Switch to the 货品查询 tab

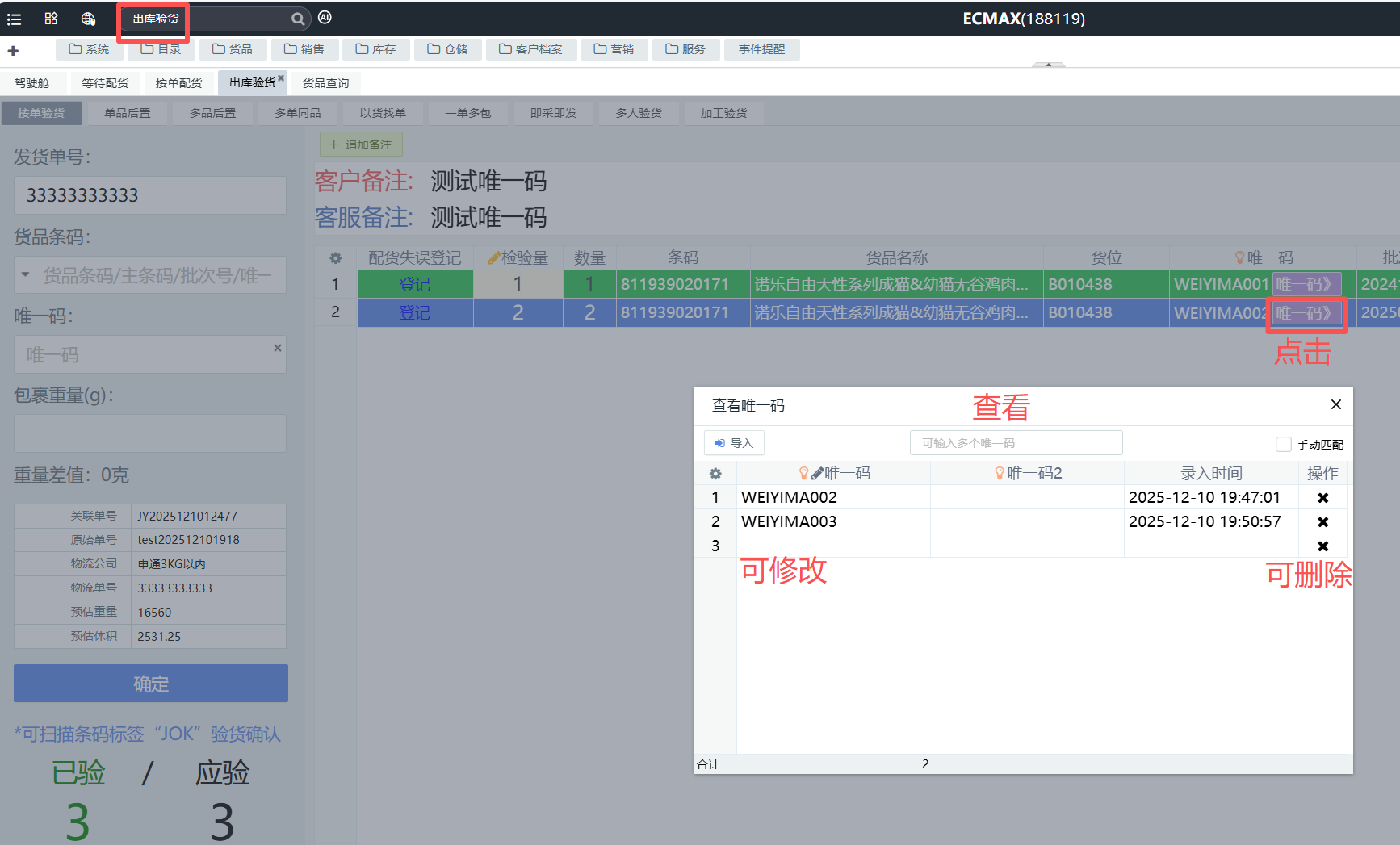(x=326, y=83)
